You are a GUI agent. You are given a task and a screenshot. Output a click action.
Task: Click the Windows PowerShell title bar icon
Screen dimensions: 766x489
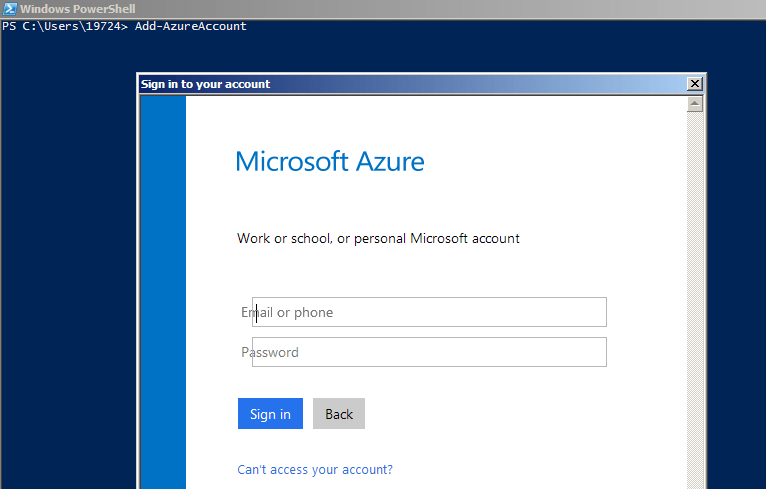pos(9,9)
